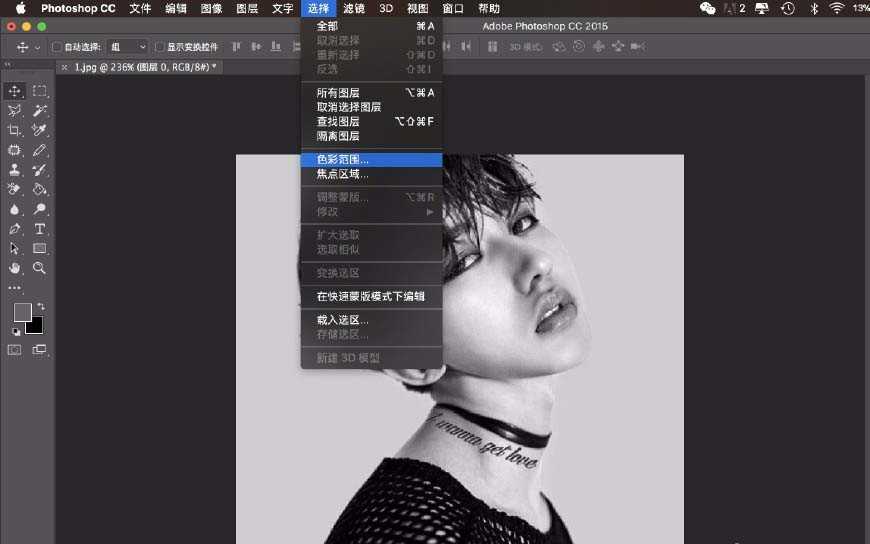This screenshot has width=870, height=544.
Task: Select the Hand tool
Action: point(15,268)
